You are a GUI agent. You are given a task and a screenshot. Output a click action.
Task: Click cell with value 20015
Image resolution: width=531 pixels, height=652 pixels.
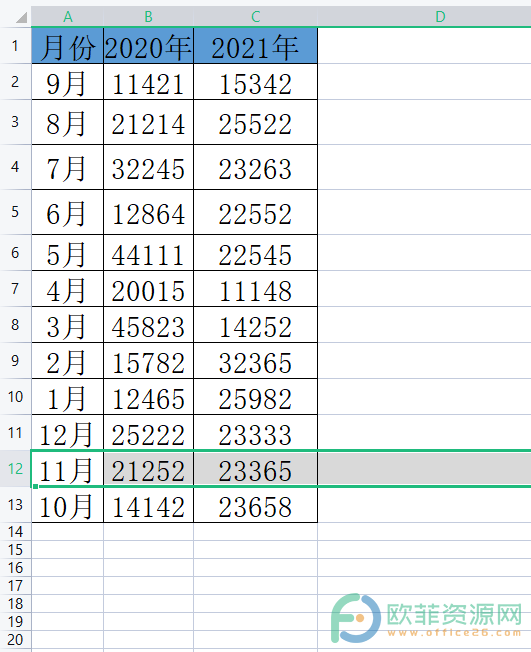[x=148, y=289]
